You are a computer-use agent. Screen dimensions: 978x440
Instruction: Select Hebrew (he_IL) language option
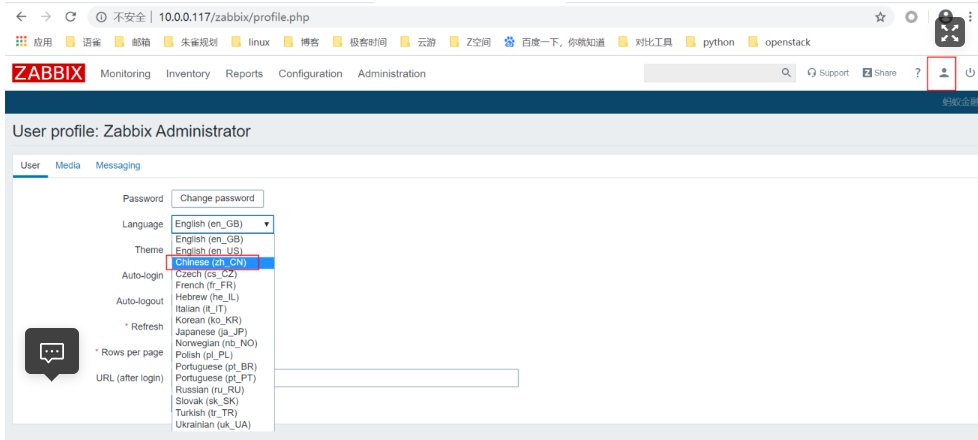(x=223, y=297)
